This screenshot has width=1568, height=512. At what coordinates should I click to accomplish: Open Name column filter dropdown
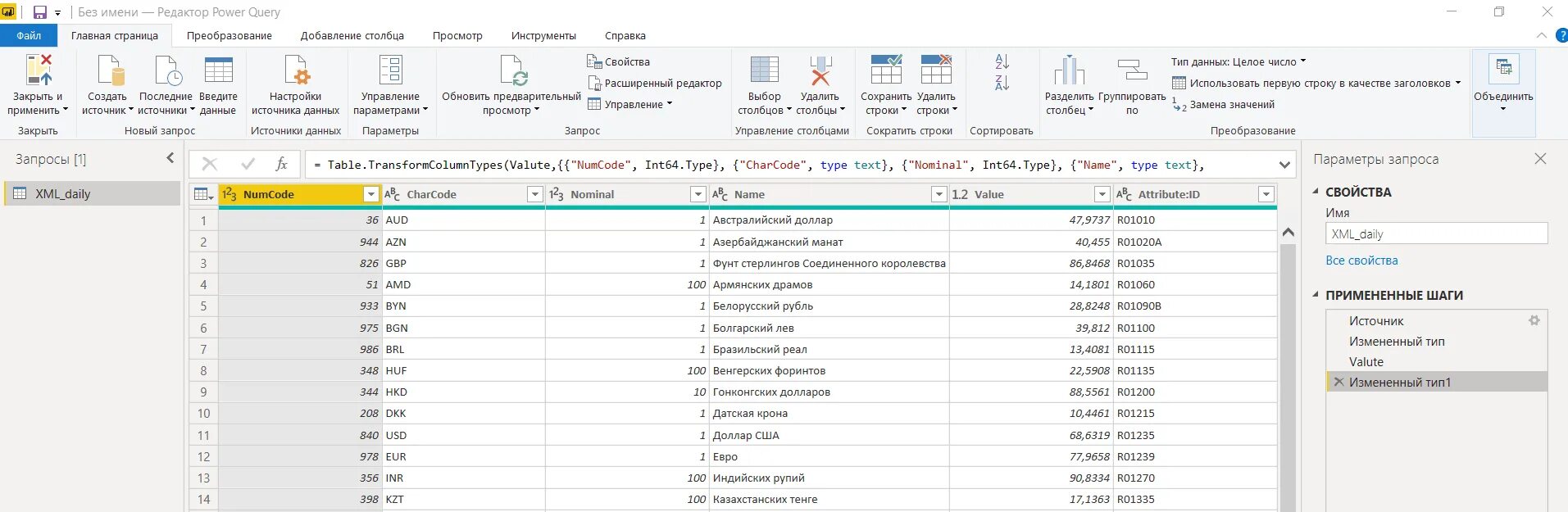click(x=939, y=194)
